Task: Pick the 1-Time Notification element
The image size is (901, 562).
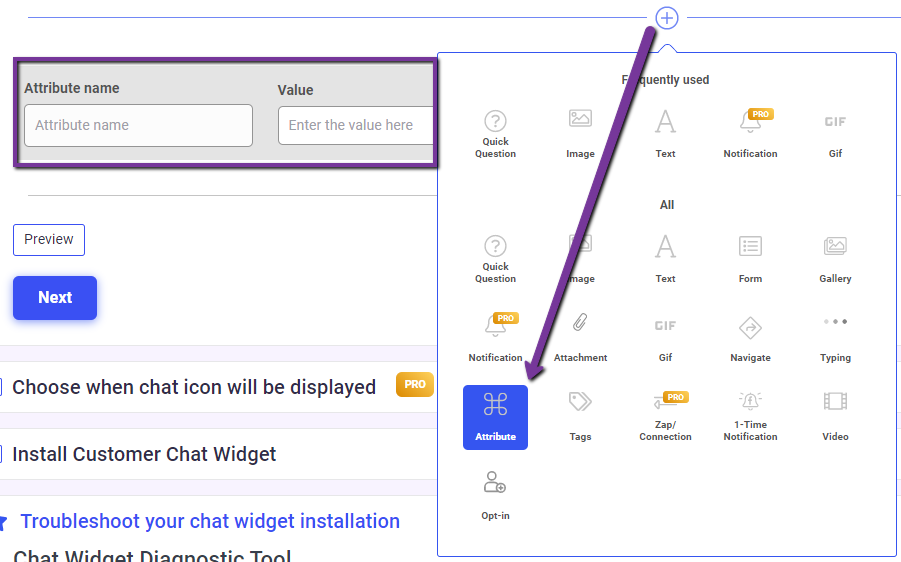Action: (x=750, y=417)
